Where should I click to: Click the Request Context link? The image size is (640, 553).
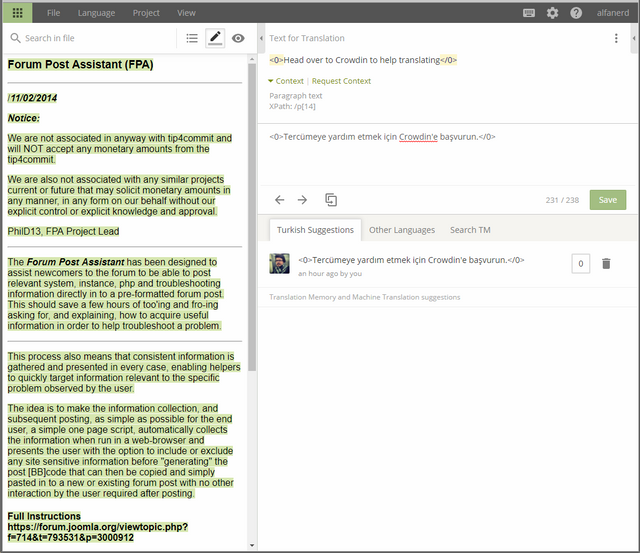coord(341,81)
